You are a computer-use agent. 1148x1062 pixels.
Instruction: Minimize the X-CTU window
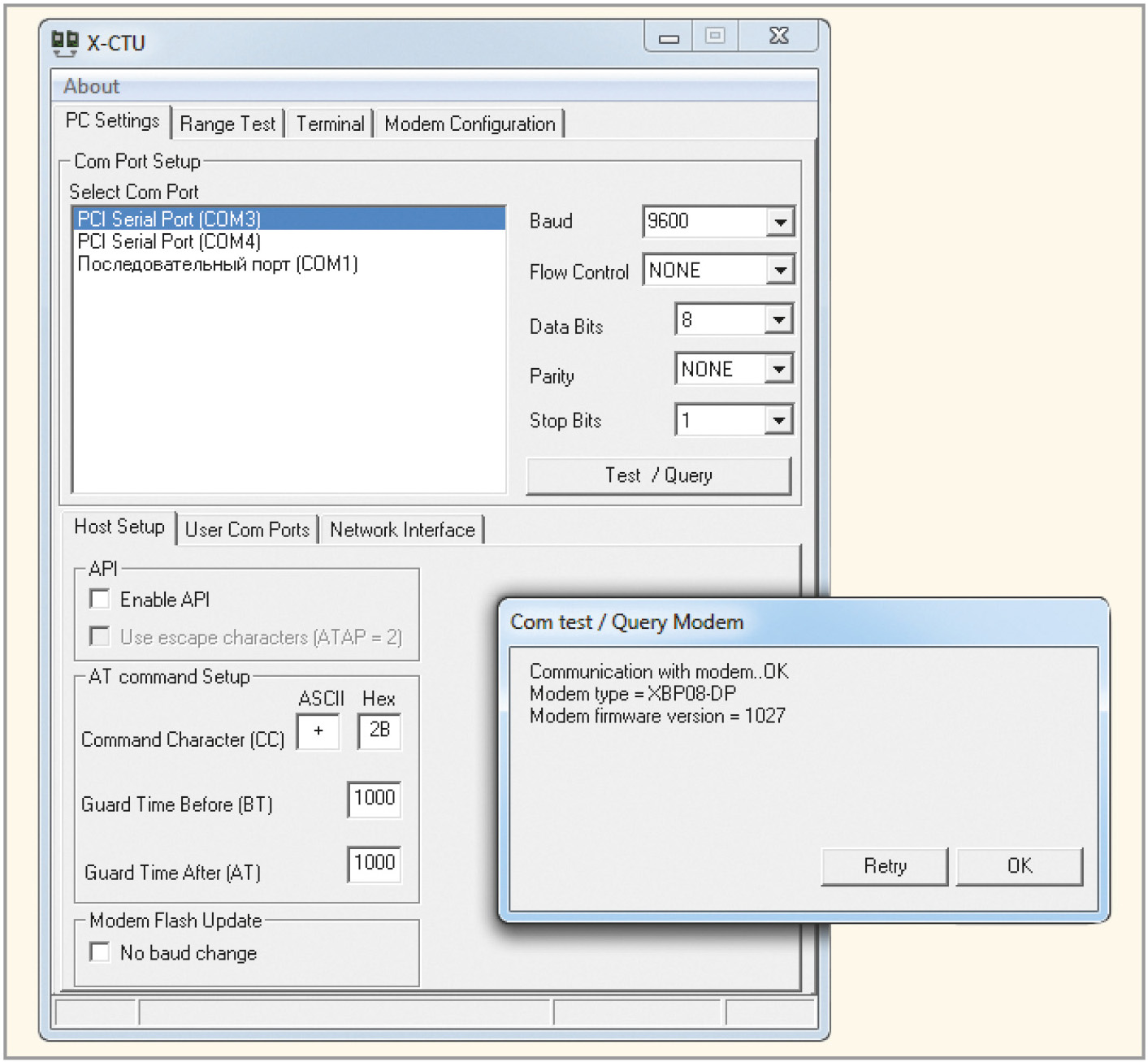coord(669,37)
